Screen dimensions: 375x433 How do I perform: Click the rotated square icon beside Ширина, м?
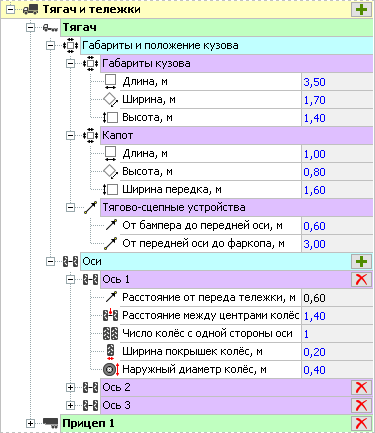110,100
